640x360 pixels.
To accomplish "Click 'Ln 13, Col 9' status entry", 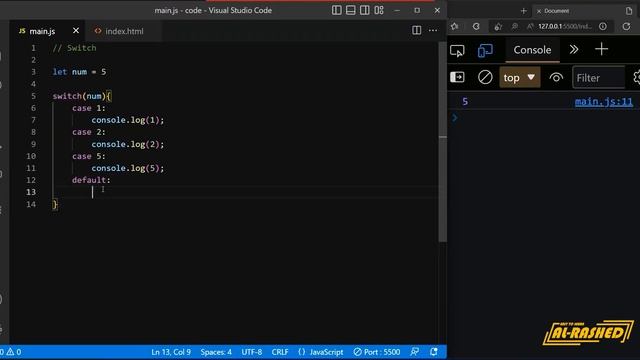I will [171, 352].
